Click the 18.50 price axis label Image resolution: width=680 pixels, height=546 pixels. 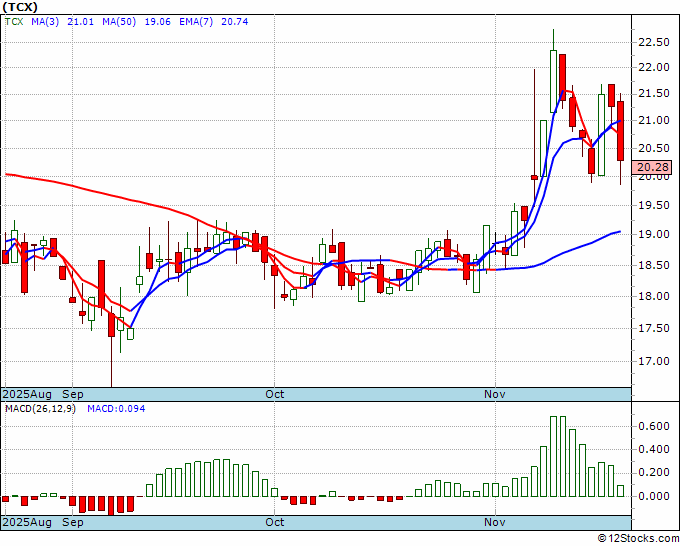[654, 265]
